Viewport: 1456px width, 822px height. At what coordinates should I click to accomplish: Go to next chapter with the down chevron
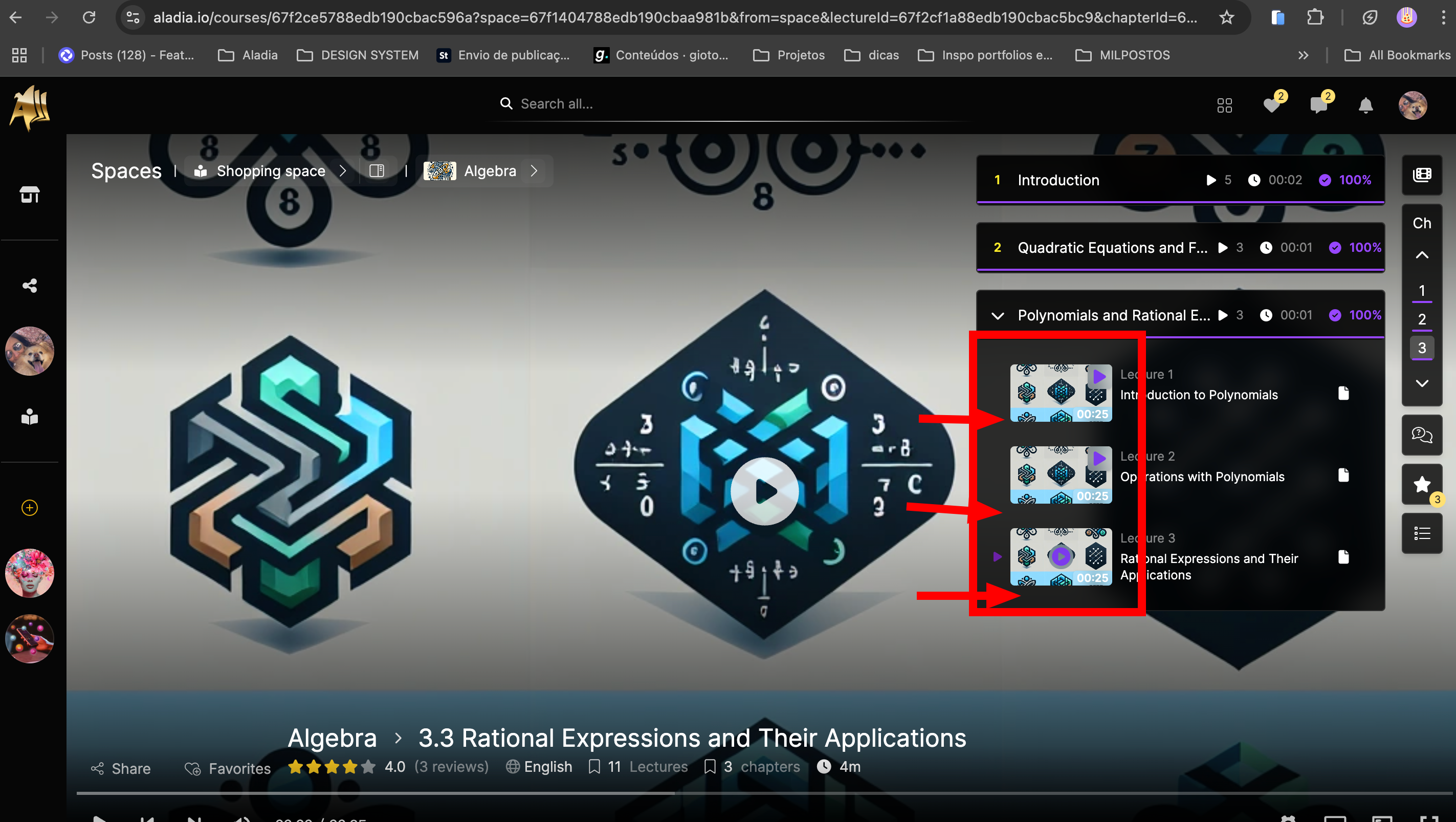click(x=1422, y=383)
